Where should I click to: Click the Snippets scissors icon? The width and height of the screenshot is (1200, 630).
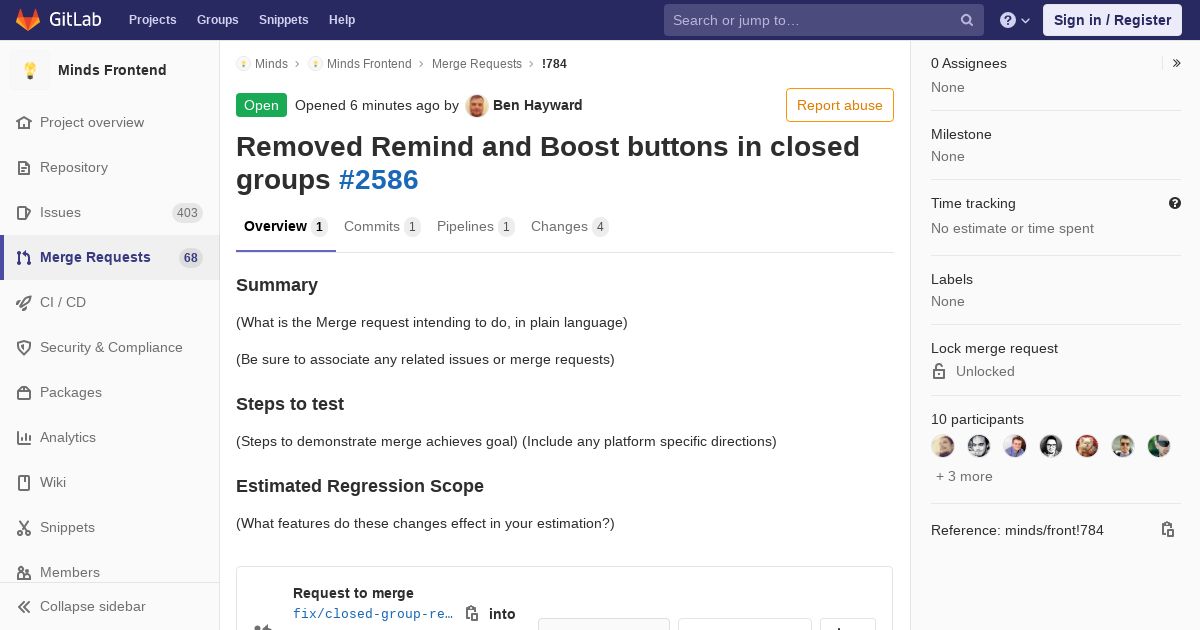point(24,527)
